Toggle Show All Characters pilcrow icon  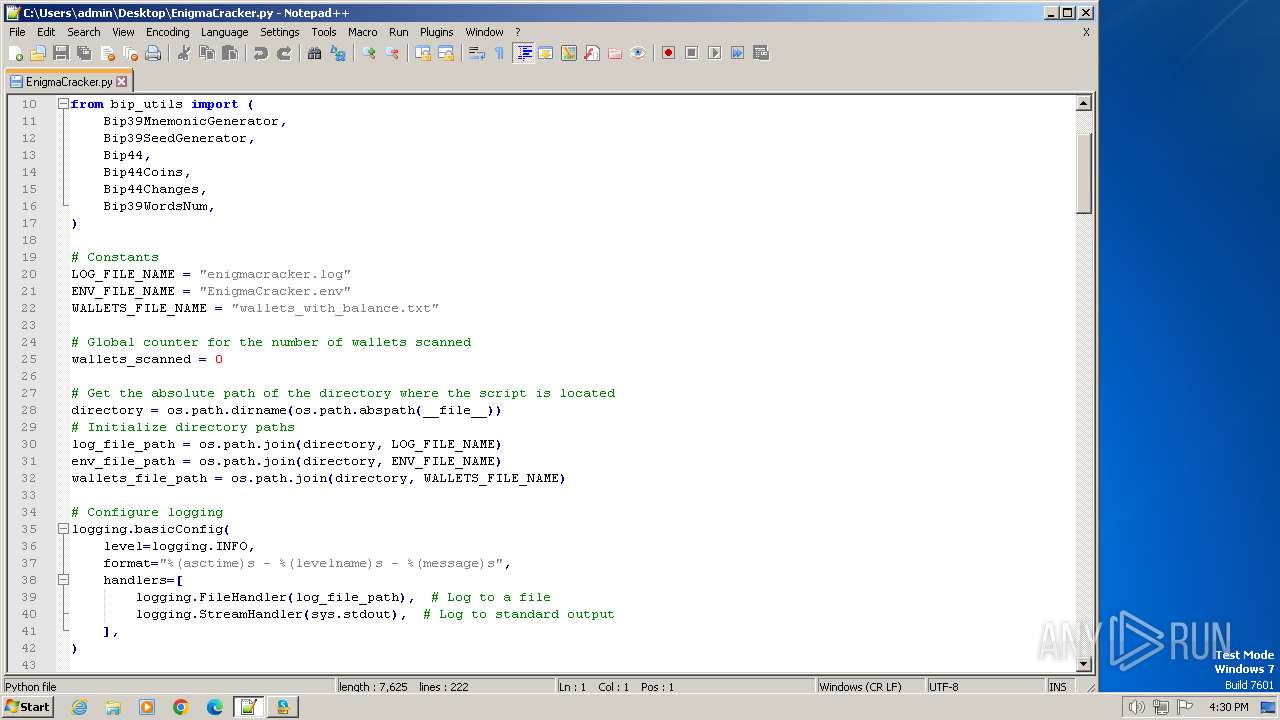pyautogui.click(x=500, y=53)
